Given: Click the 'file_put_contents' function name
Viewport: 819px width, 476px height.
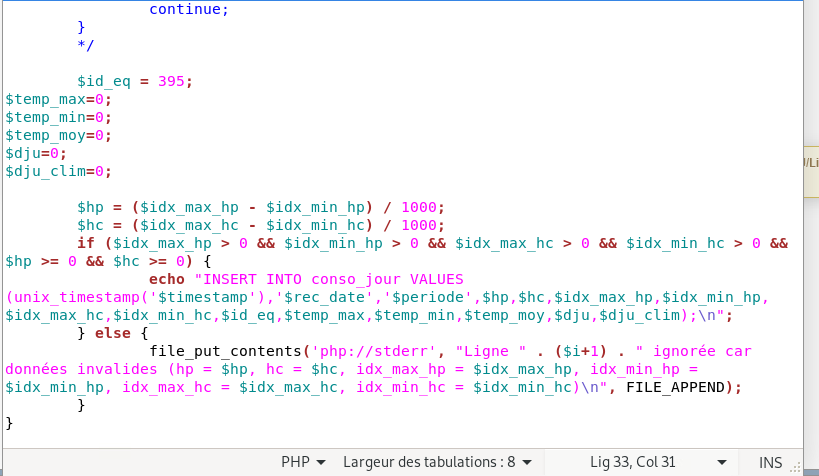Looking at the screenshot, I should 225,351.
